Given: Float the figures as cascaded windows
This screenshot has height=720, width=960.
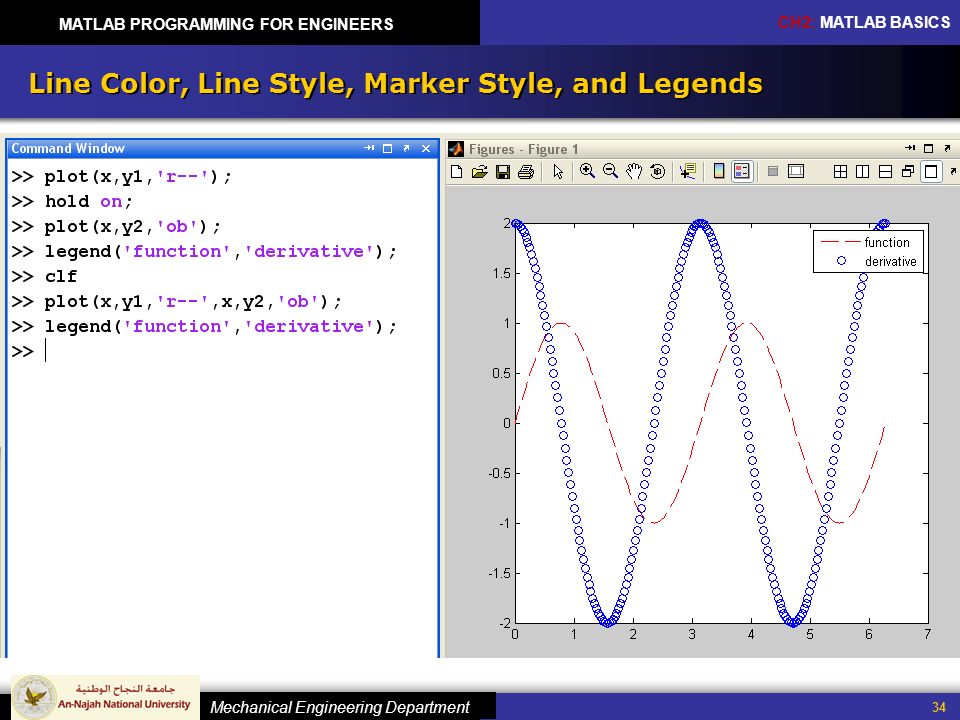Looking at the screenshot, I should click(908, 171).
